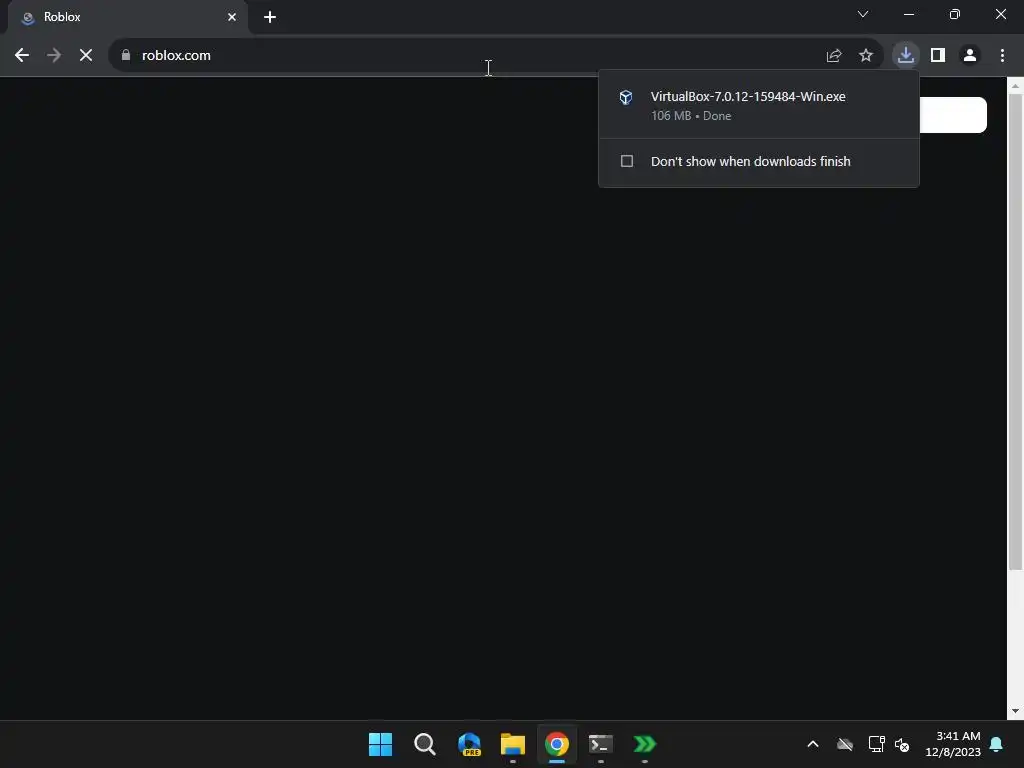Click the VirtualBox file icon in downloads
The image size is (1024, 768).
tap(626, 97)
